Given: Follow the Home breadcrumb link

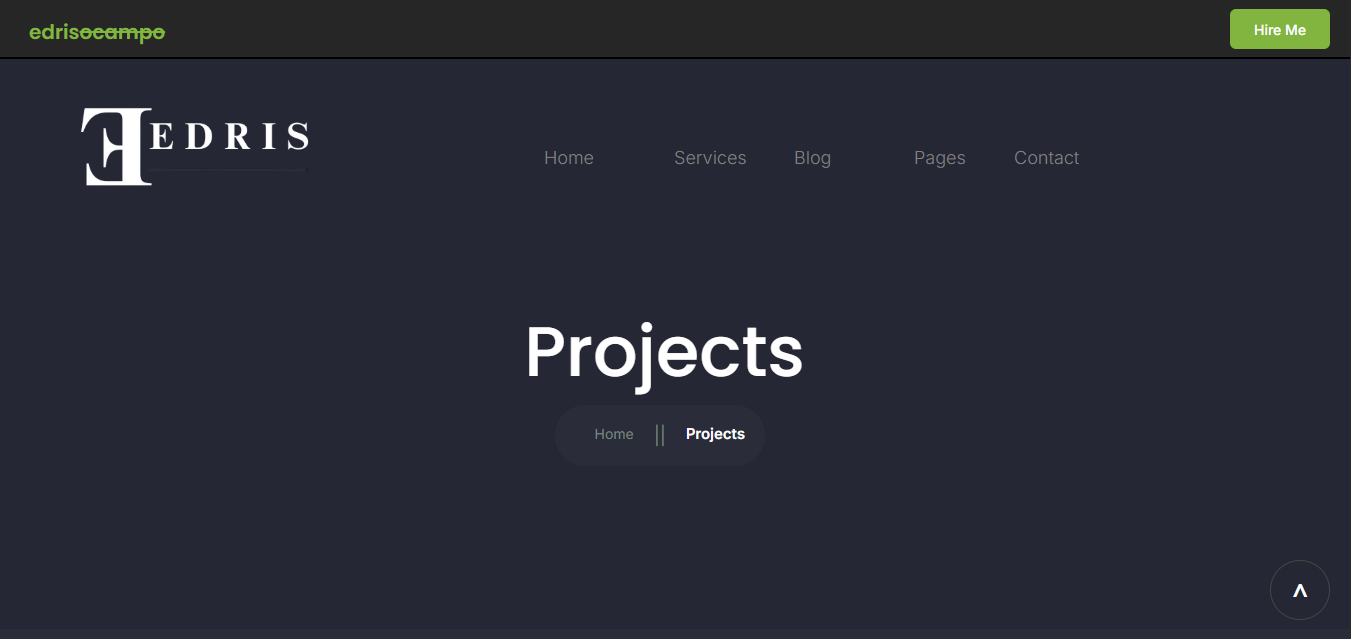Looking at the screenshot, I should click(613, 434).
